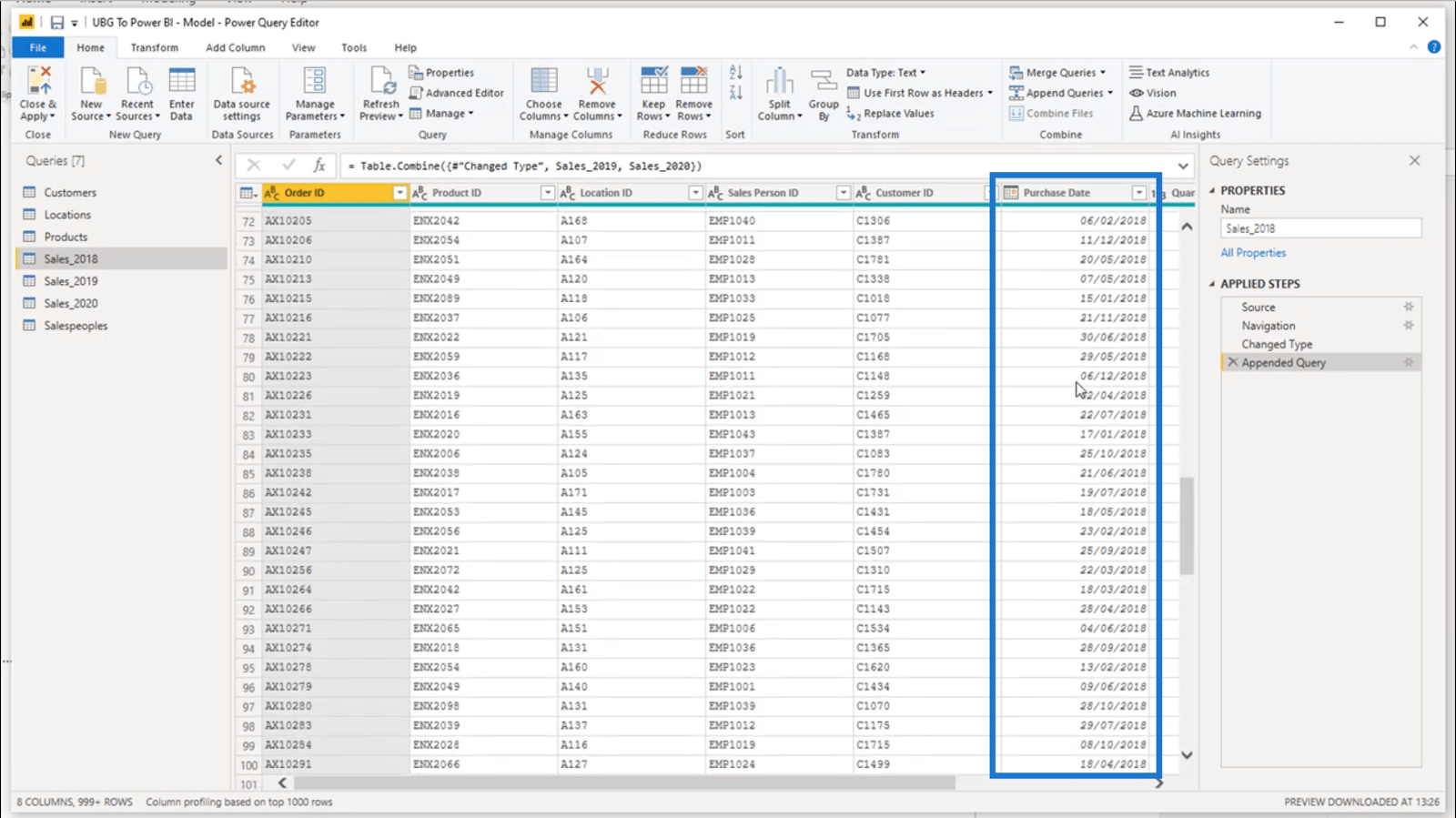
Task: Click Replace Values
Action: [x=890, y=114]
